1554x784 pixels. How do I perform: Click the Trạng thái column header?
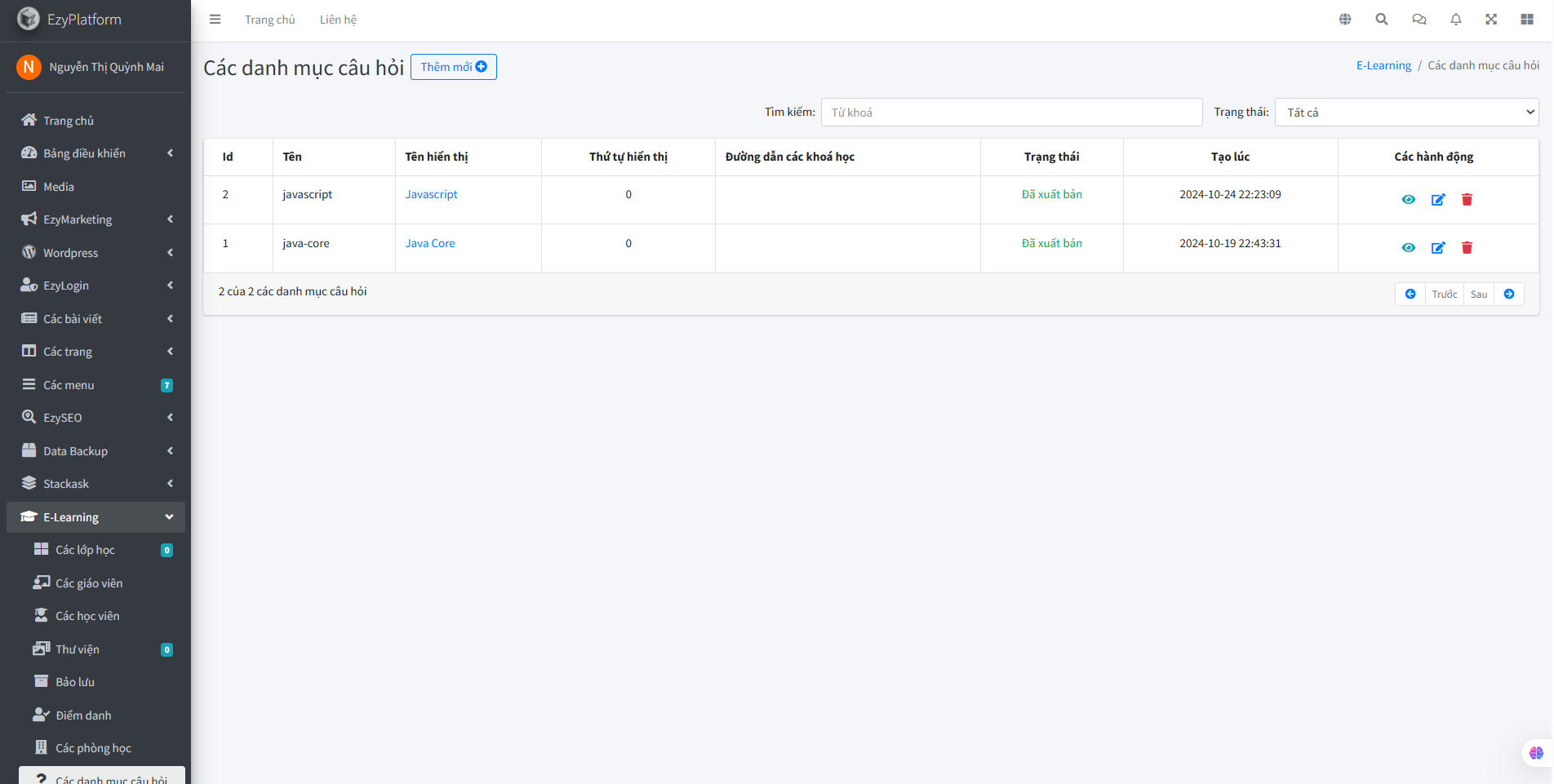1052,157
